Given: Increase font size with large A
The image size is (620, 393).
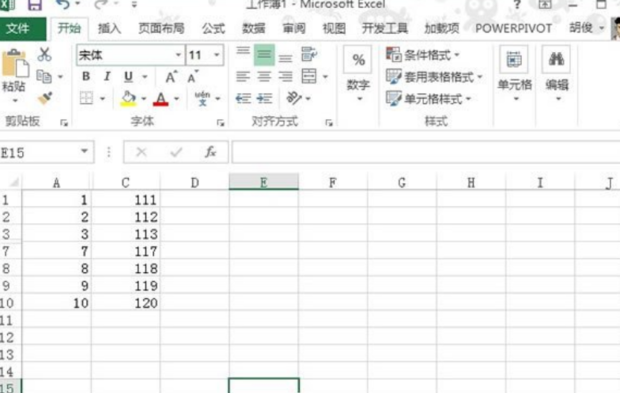Looking at the screenshot, I should 171,77.
